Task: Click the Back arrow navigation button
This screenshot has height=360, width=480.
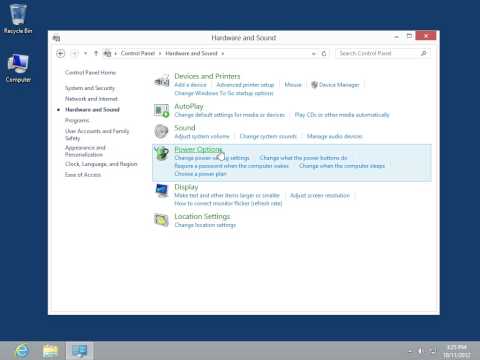Action: [x=60, y=53]
